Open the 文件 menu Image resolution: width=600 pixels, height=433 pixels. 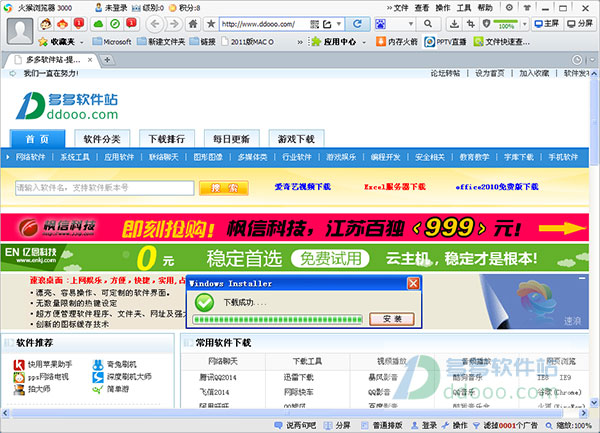pos(401,8)
